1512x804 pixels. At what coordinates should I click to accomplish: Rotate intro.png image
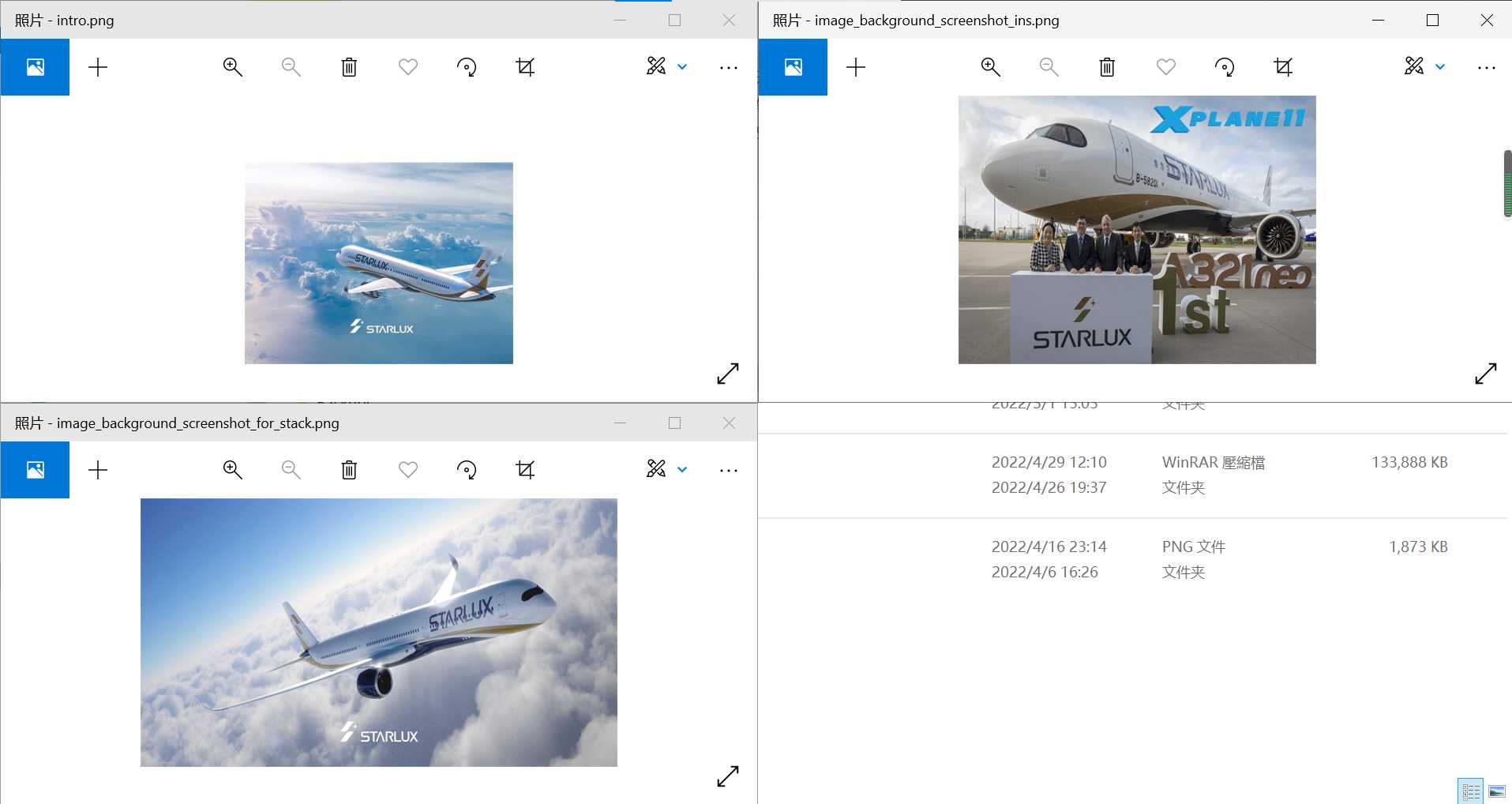[467, 67]
